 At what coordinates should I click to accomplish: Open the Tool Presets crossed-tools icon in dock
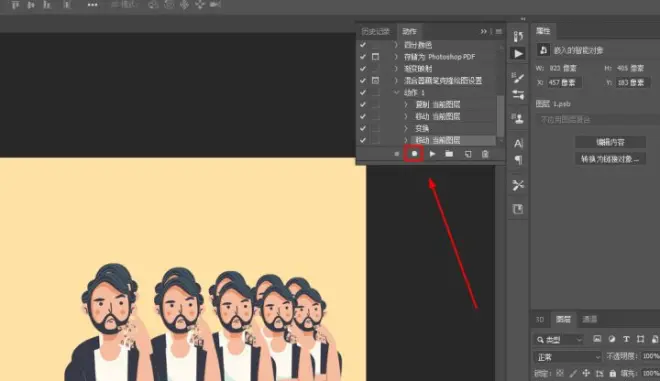[x=518, y=185]
